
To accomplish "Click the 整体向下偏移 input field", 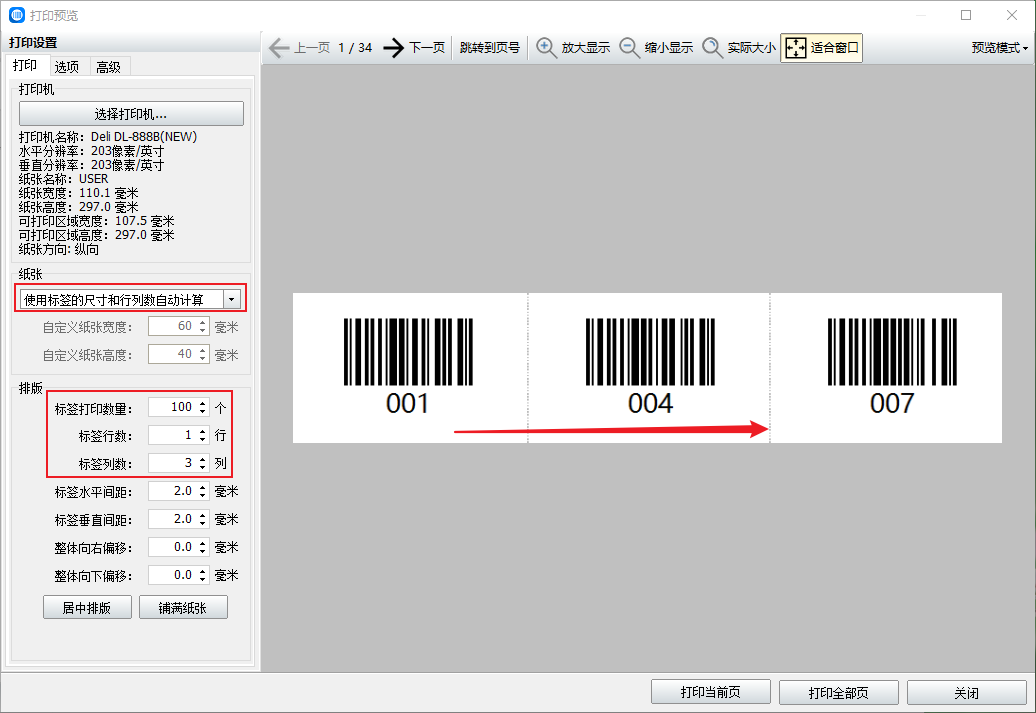I will (x=171, y=575).
